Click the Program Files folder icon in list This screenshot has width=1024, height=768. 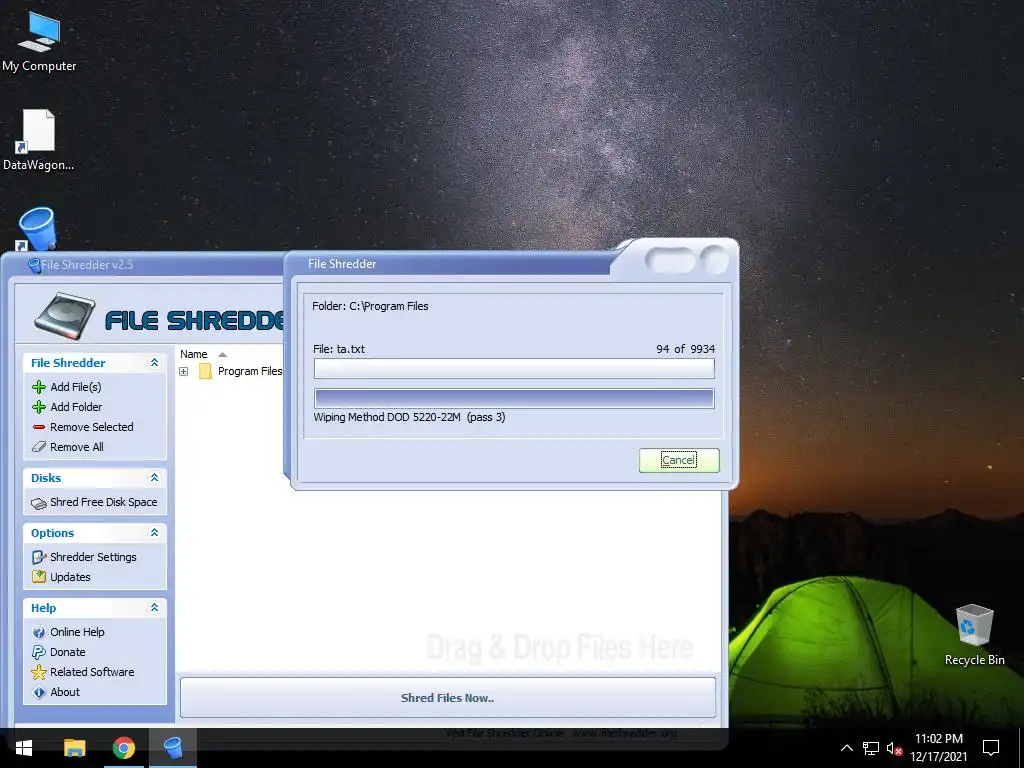click(205, 372)
